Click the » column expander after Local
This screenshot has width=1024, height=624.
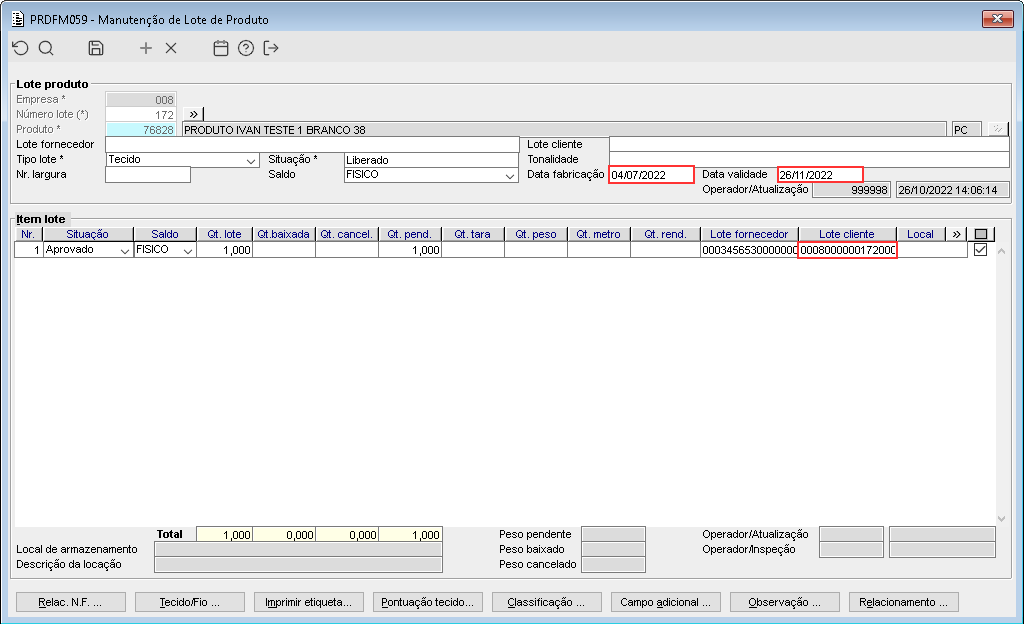tap(956, 234)
